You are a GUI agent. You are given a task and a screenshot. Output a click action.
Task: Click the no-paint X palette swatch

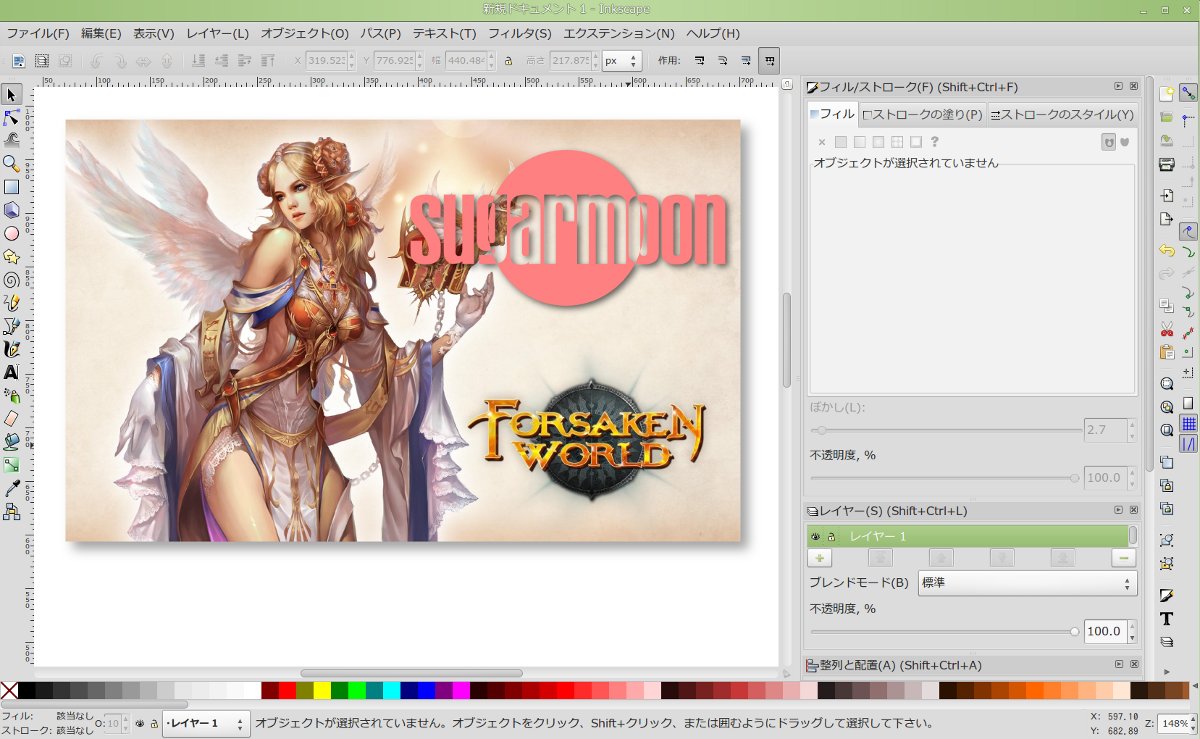pyautogui.click(x=9, y=690)
